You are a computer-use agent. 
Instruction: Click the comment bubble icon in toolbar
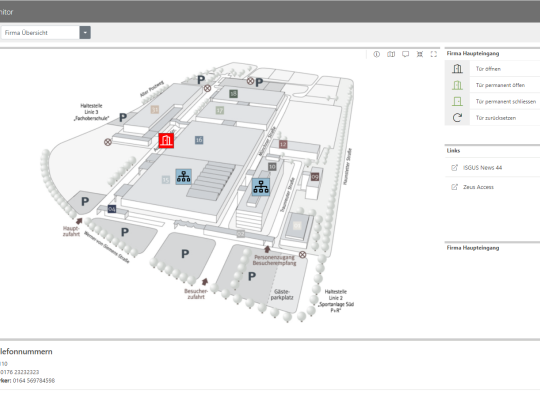405,54
